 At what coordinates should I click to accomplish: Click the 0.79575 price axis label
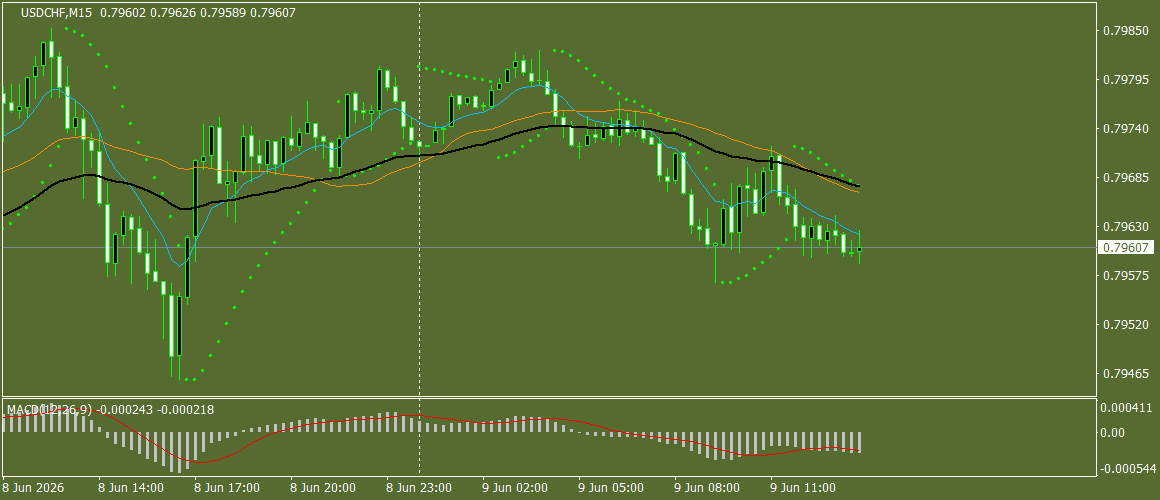tap(1125, 275)
